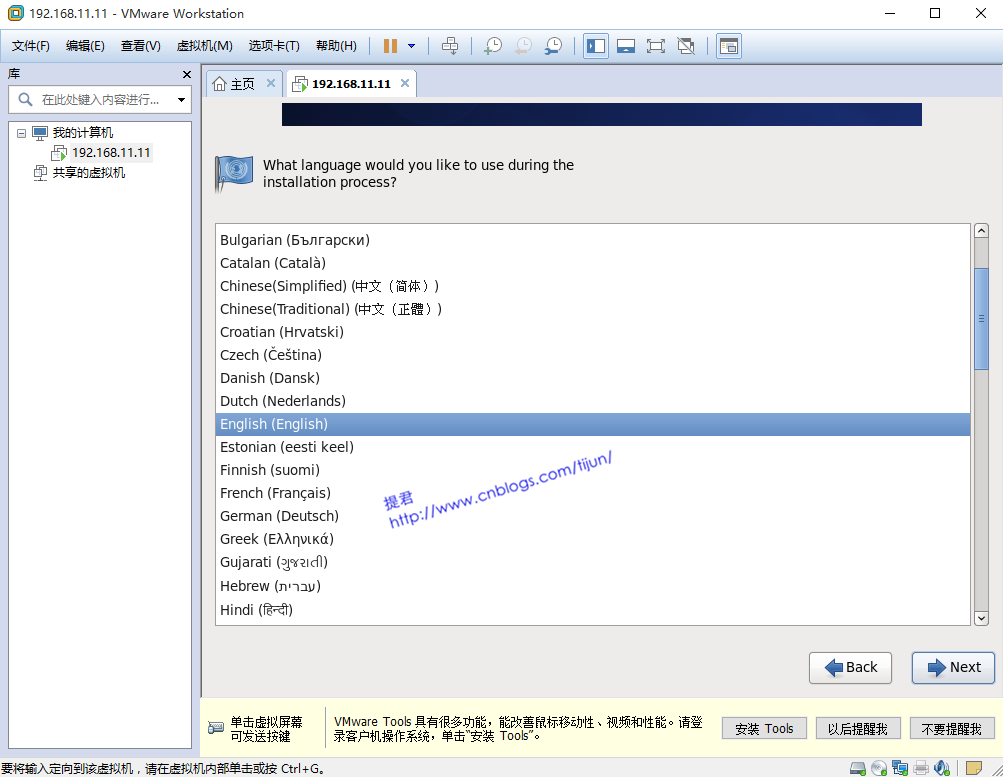Open the 查看(V) menu
1003x777 pixels.
(x=141, y=46)
